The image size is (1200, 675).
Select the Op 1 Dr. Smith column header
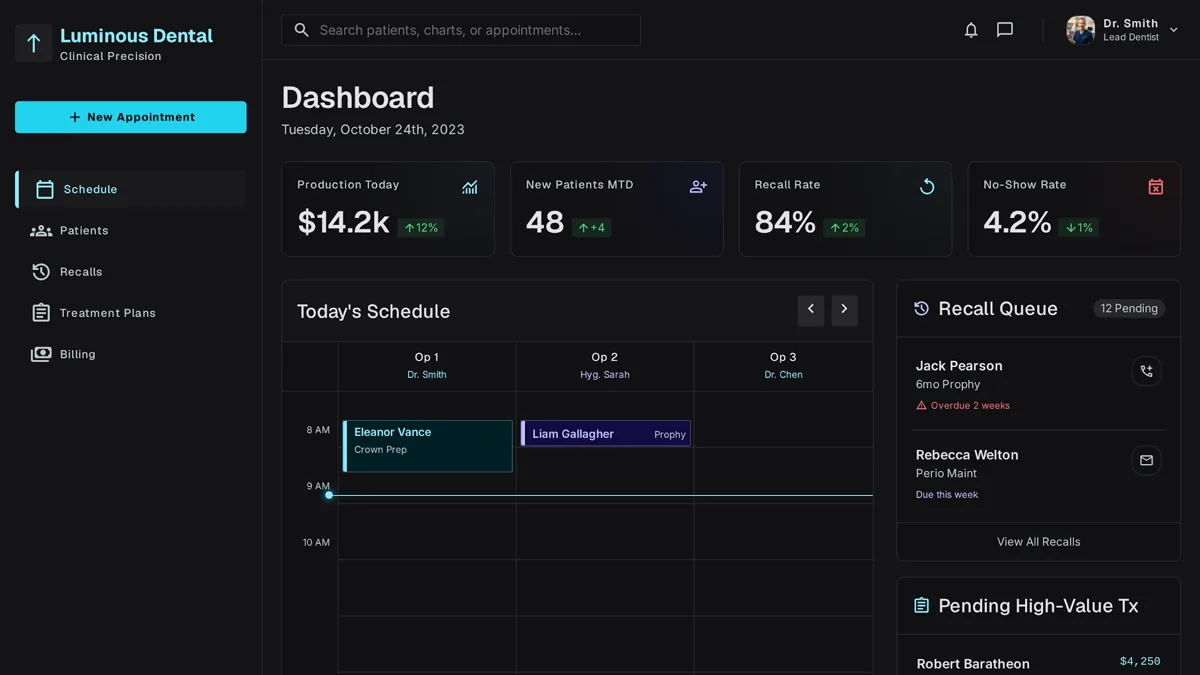[427, 366]
